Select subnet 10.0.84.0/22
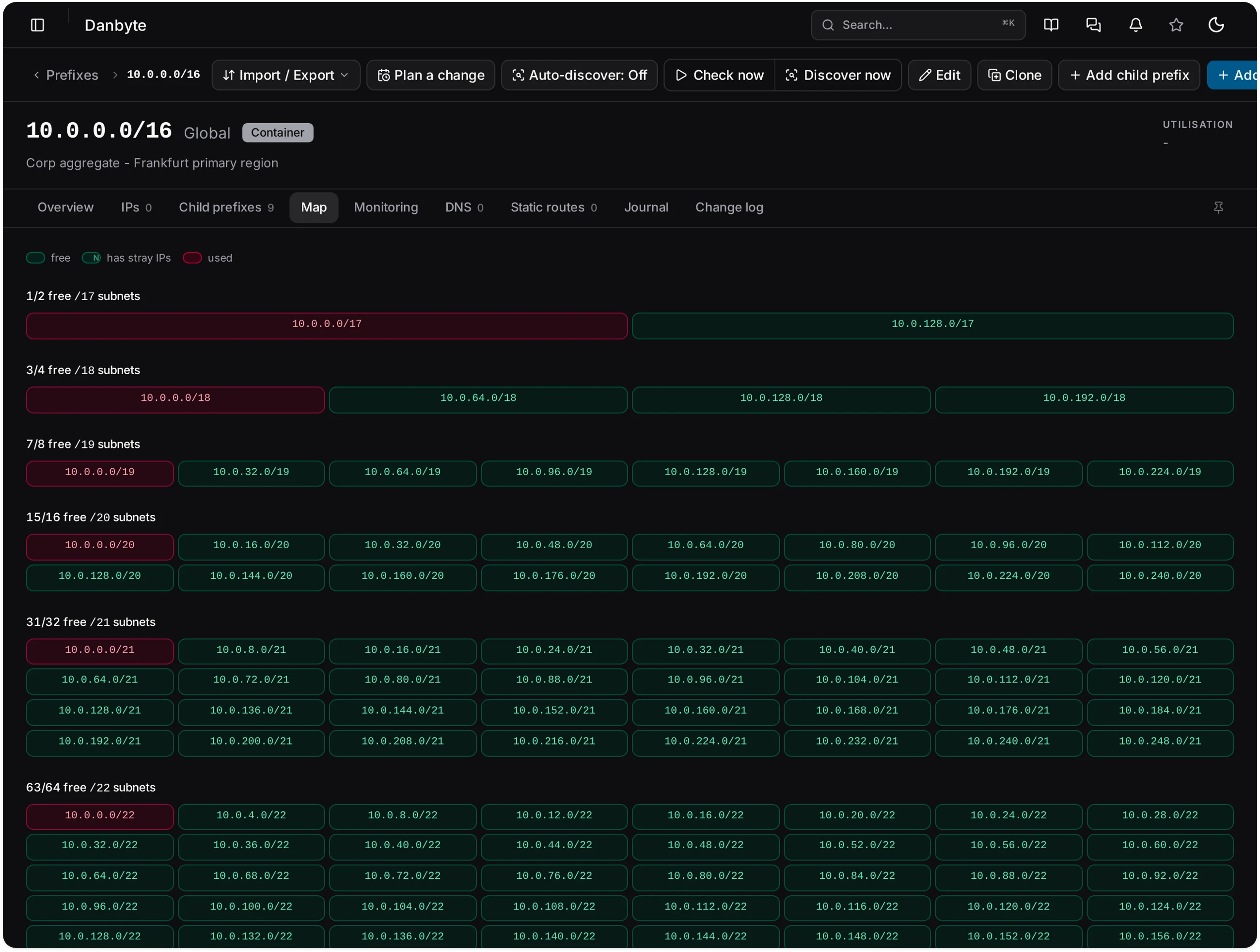Viewport: 1260px width, 952px height. (857, 877)
